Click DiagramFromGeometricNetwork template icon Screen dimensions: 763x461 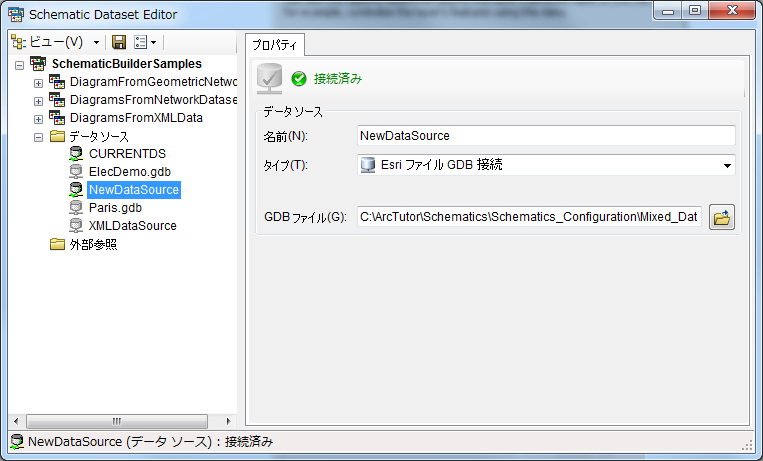pos(57,82)
